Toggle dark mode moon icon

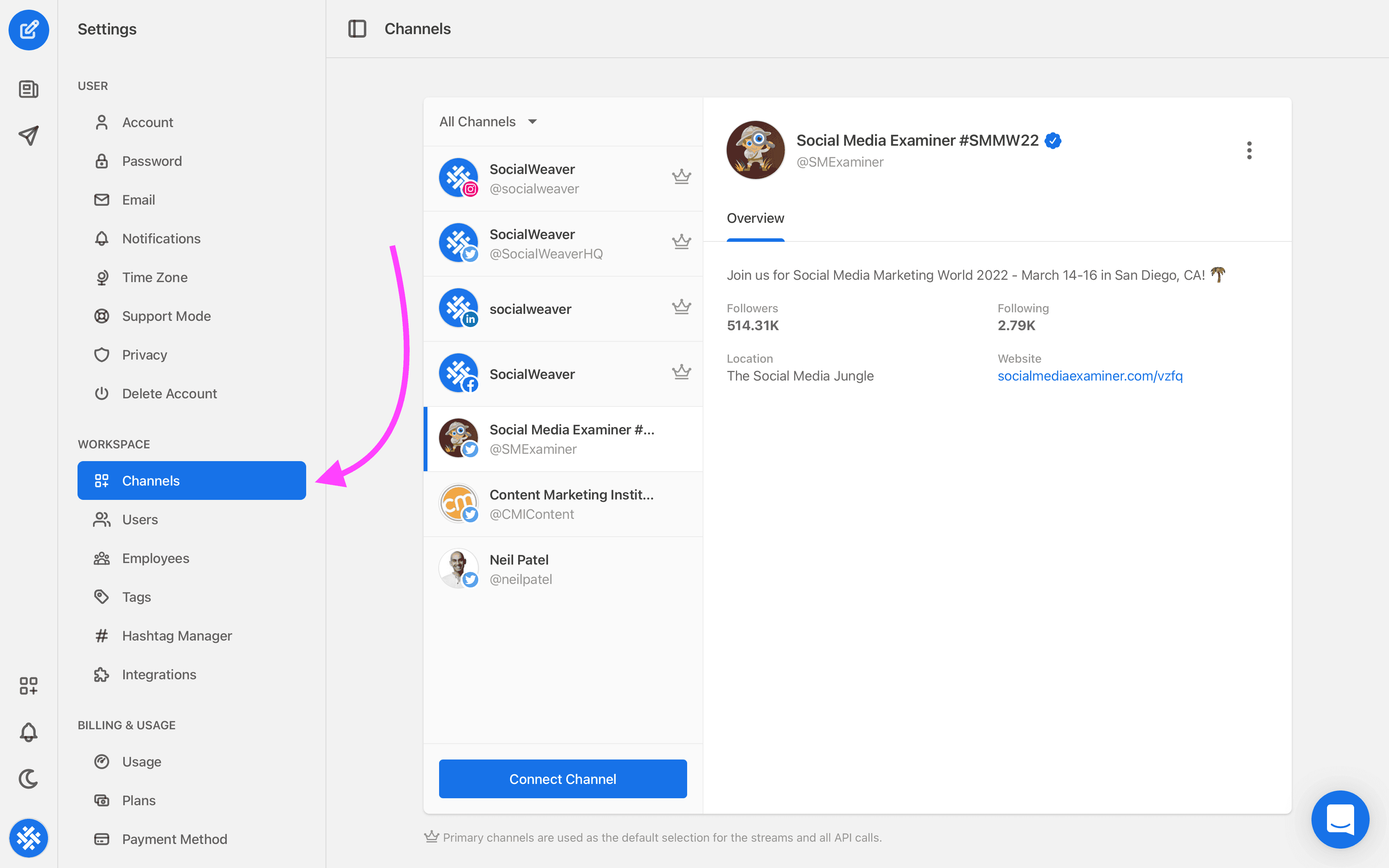coord(29,778)
